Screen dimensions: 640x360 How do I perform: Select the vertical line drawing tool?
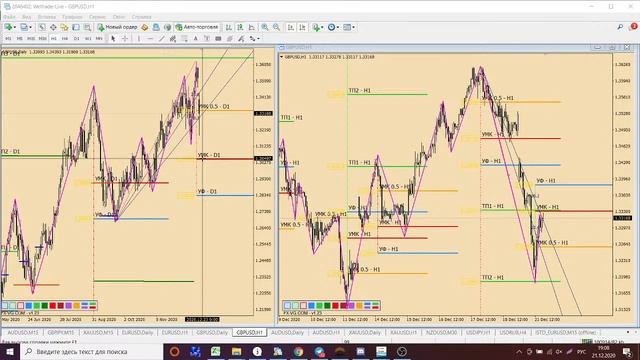tap(139, 39)
